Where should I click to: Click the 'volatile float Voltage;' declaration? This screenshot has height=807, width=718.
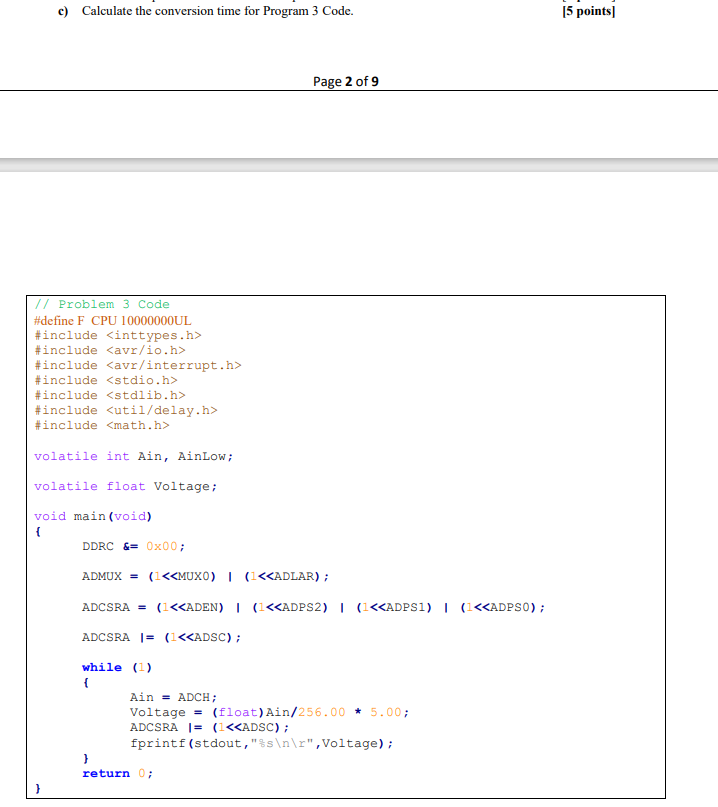126,486
